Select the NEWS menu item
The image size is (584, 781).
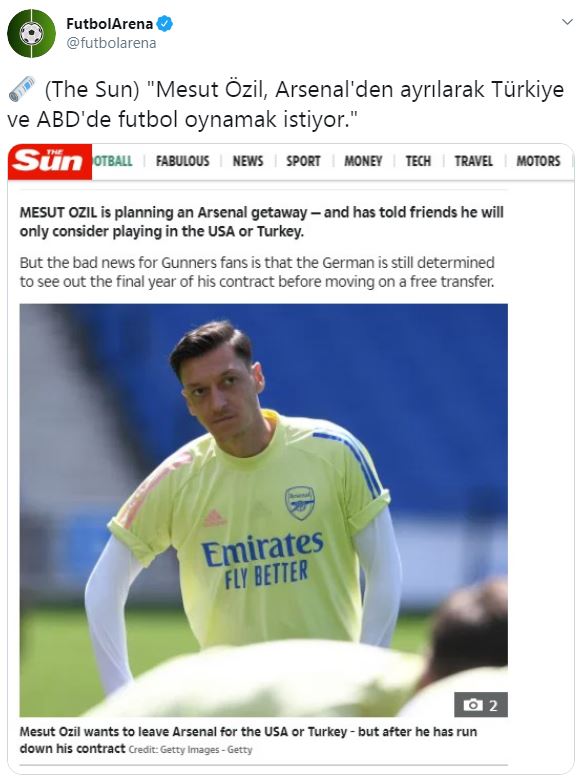coord(248,161)
